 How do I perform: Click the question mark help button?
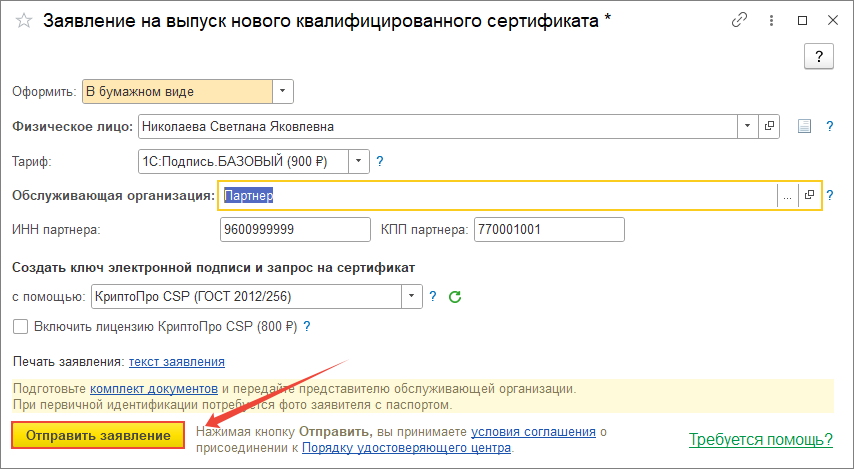(819, 57)
